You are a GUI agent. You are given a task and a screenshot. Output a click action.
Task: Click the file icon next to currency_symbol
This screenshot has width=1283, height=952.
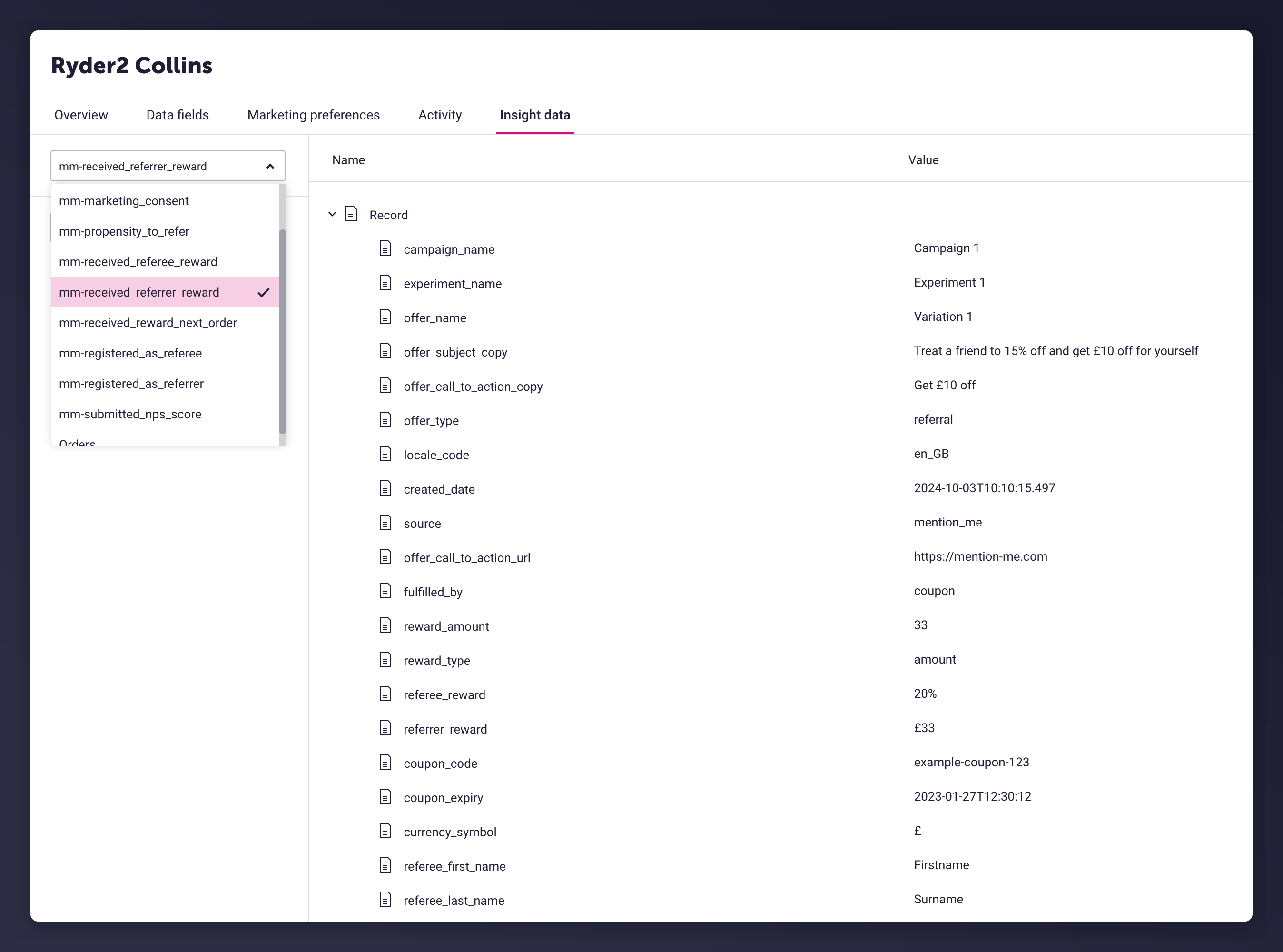(x=385, y=832)
